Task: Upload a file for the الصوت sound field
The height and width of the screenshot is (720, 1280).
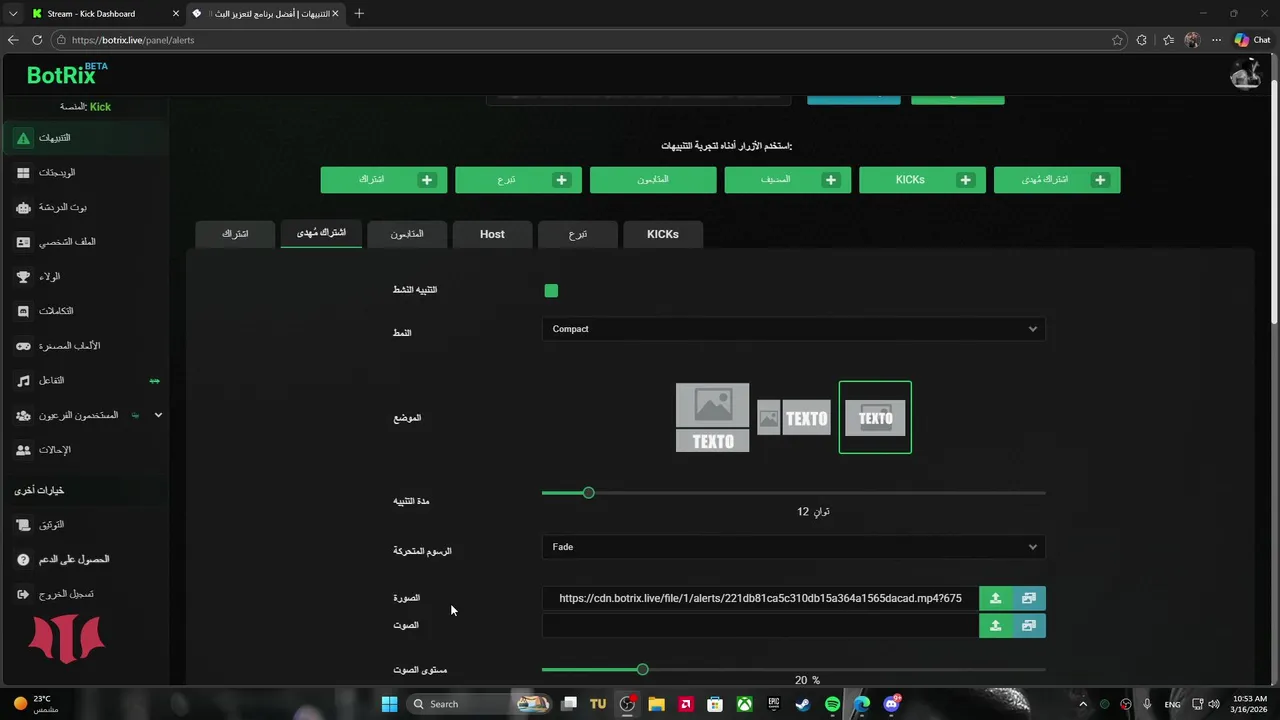Action: (x=995, y=626)
